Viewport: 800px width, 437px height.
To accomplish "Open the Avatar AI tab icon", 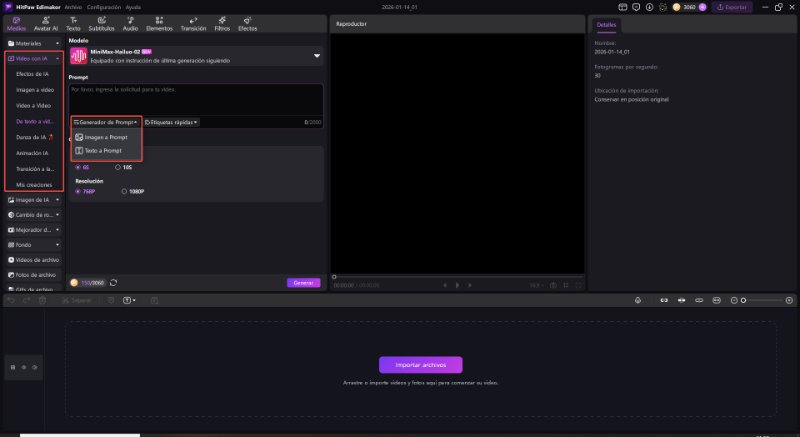I will tap(47, 24).
